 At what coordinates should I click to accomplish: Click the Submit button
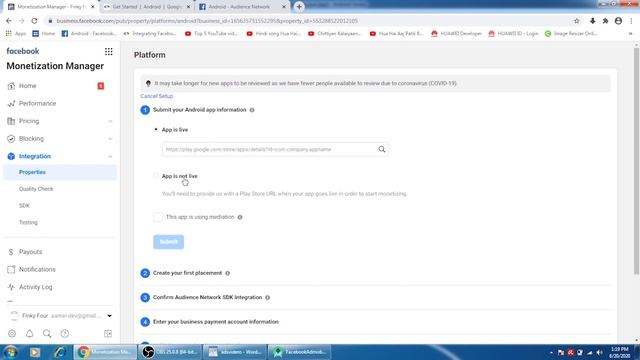click(169, 242)
